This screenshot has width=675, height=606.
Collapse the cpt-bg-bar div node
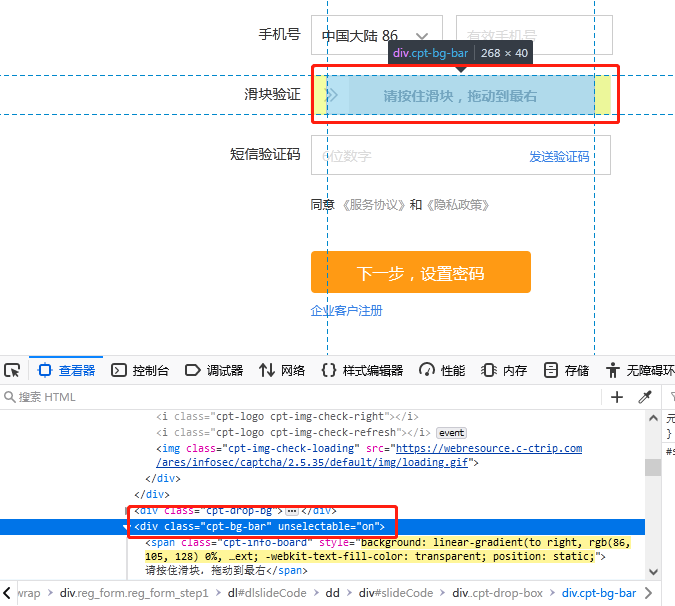(x=126, y=527)
